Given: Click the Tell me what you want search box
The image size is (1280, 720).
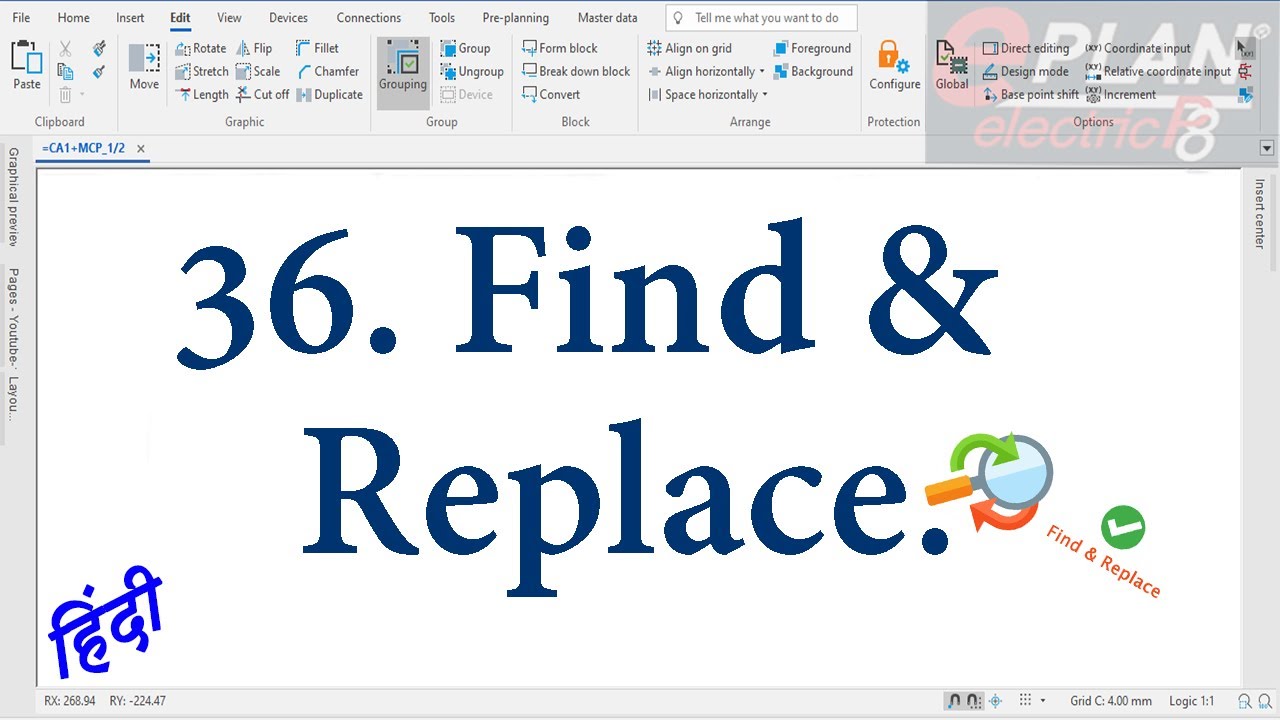Looking at the screenshot, I should coord(762,18).
